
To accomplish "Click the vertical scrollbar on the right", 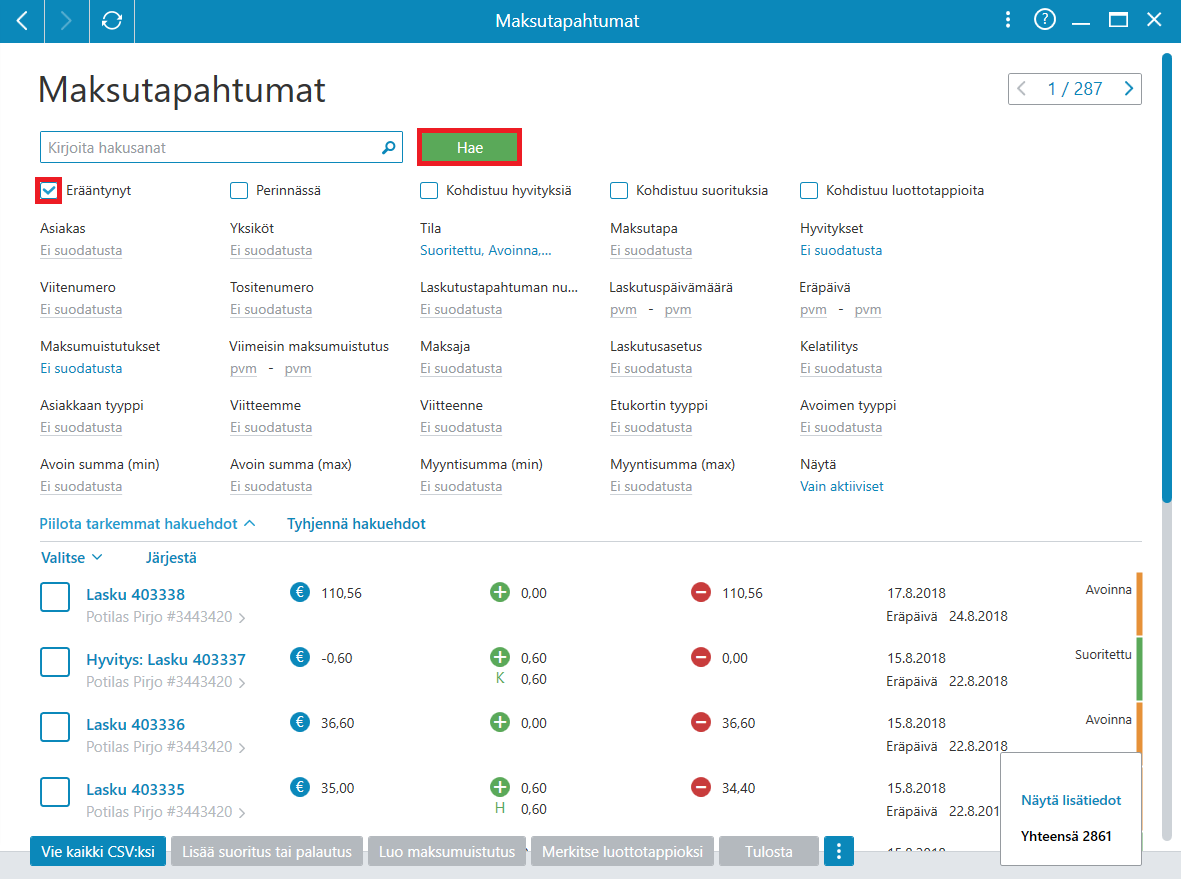I will click(1166, 277).
